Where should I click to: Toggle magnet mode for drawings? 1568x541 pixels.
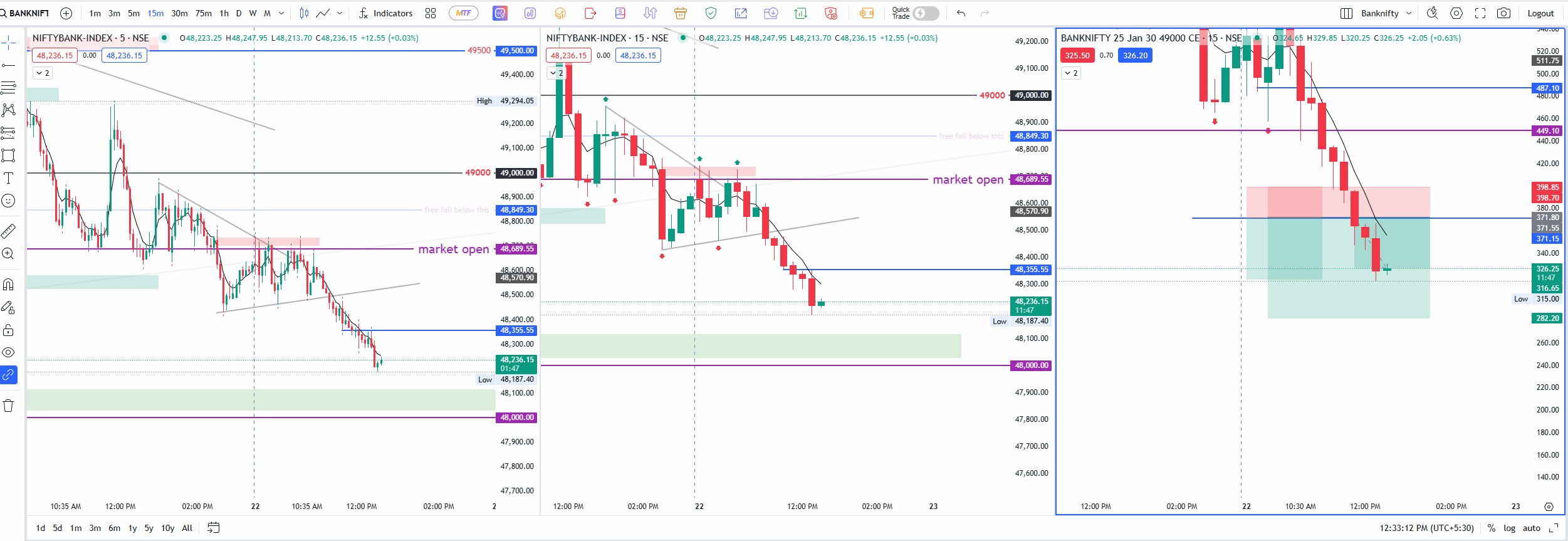click(x=8, y=285)
